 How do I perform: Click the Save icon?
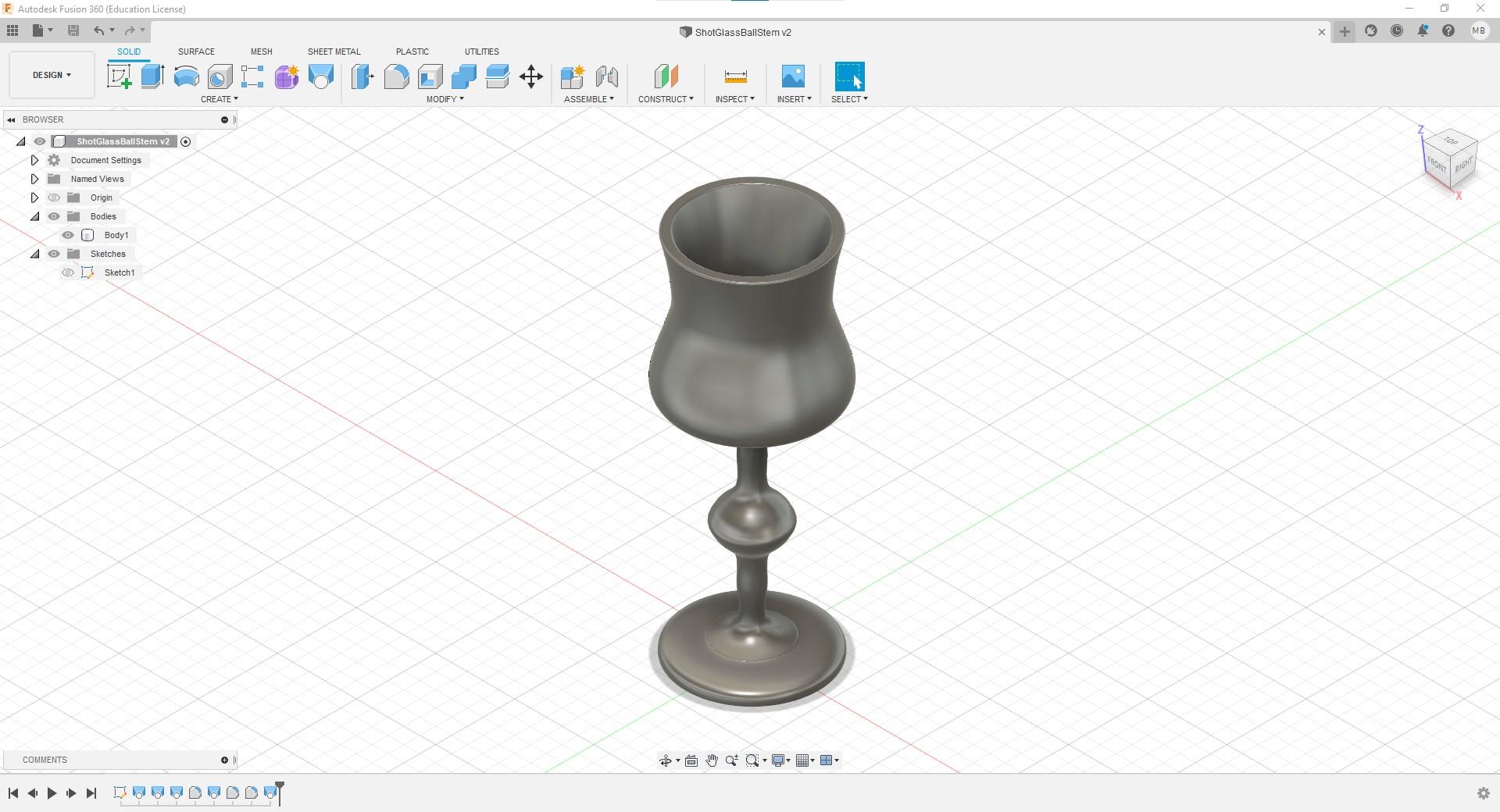coord(73,30)
